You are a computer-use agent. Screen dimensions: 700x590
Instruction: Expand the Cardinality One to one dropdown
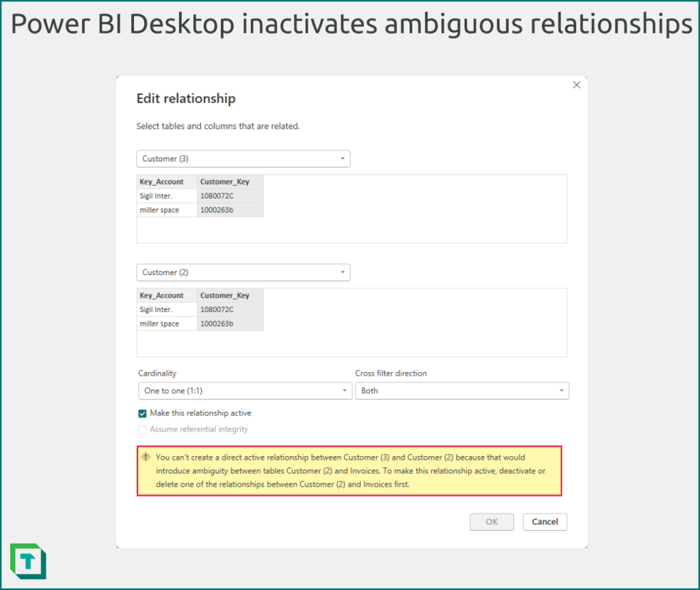(245, 391)
